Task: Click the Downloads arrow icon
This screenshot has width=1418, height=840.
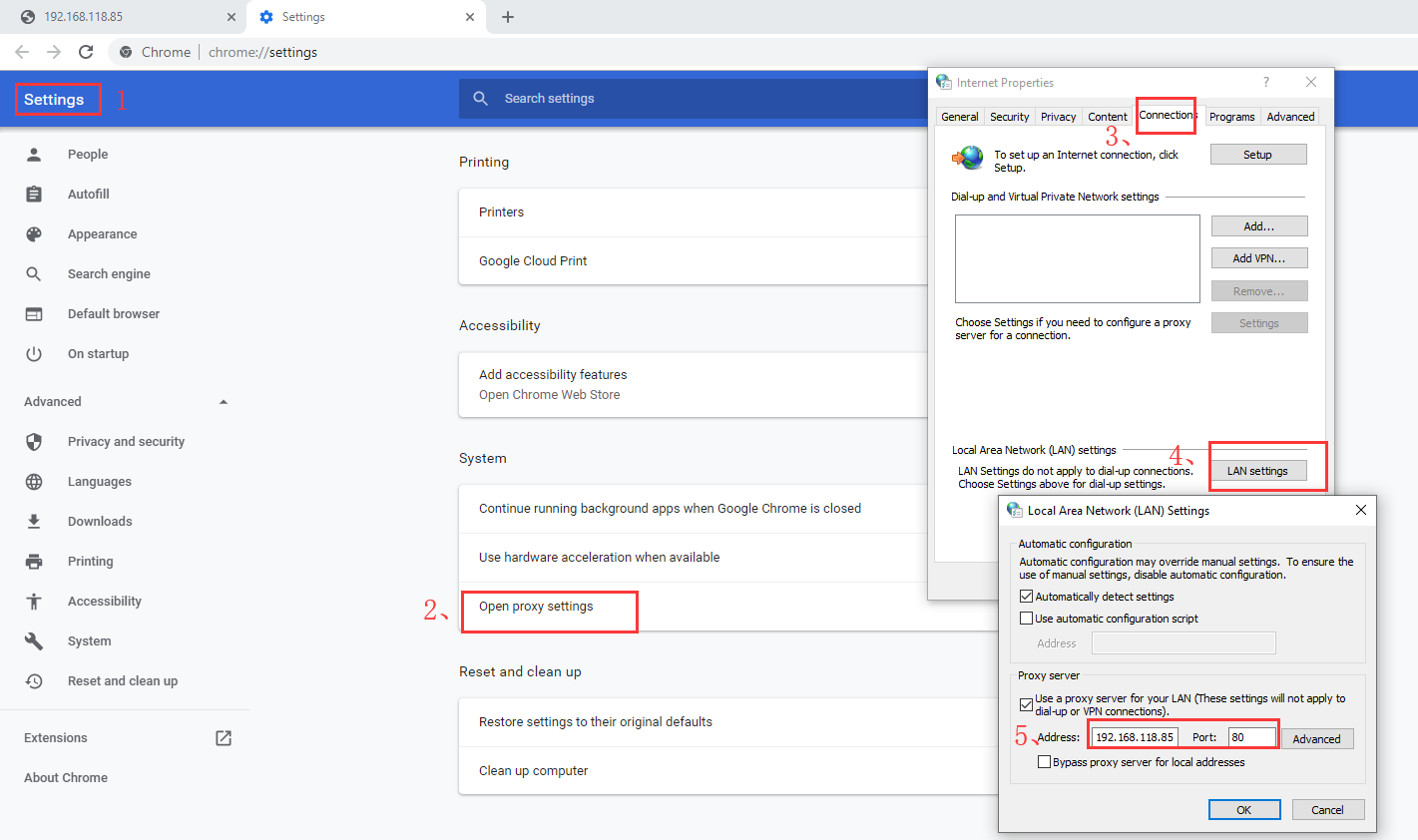Action: [x=34, y=522]
